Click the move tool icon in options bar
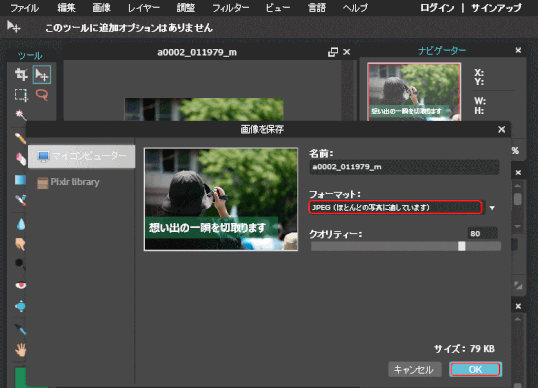This screenshot has width=538, height=388. click(x=14, y=27)
